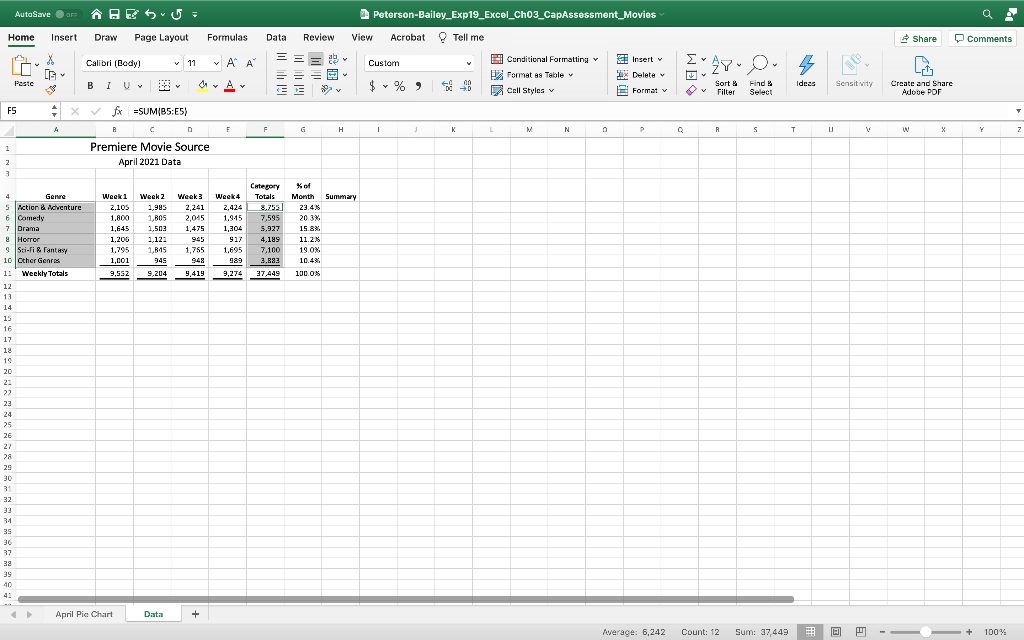Open the Comments button
Viewport: 1024px width, 640px height.
pos(983,39)
